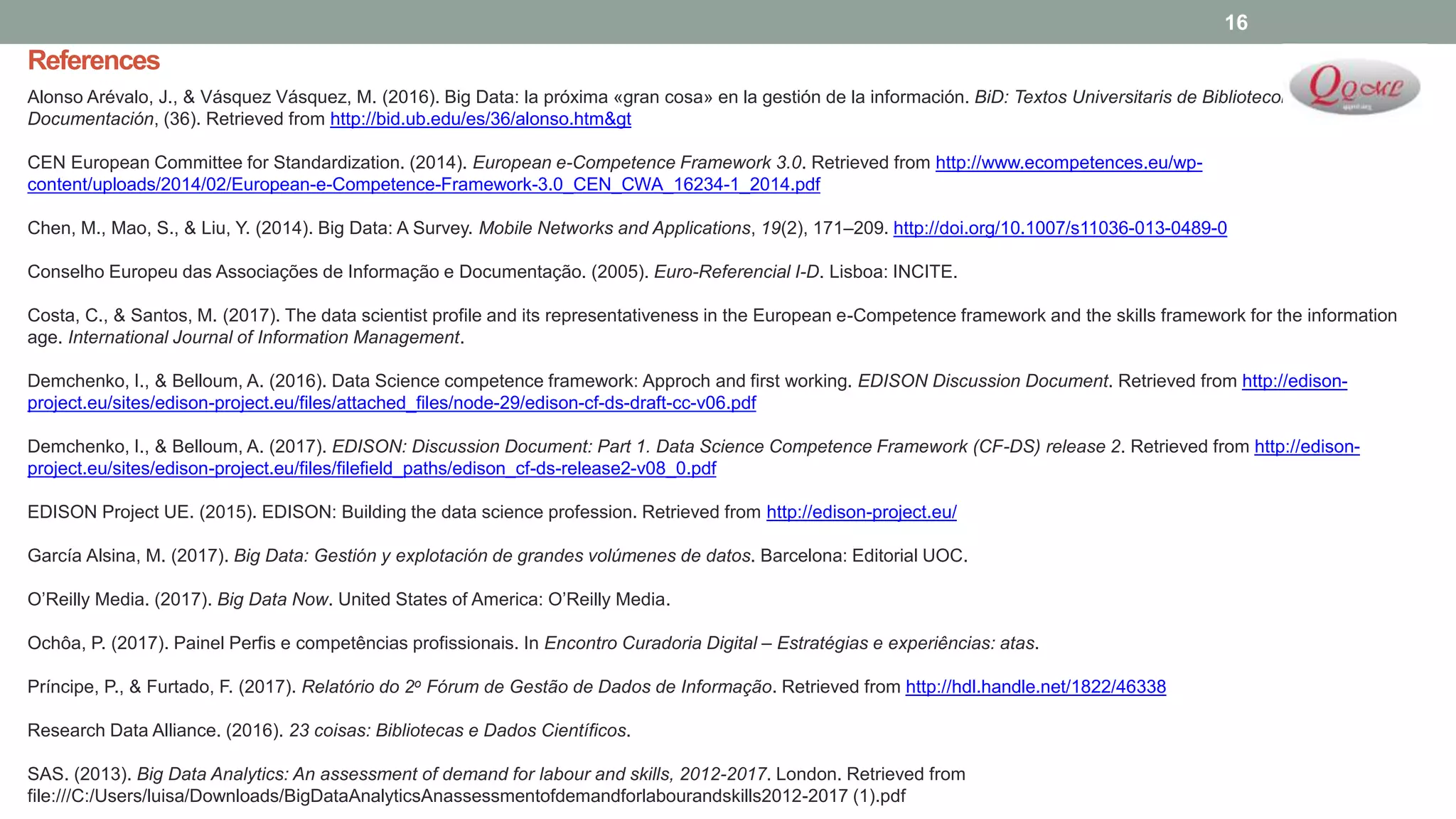Click the QQML logo image

[x=1354, y=87]
